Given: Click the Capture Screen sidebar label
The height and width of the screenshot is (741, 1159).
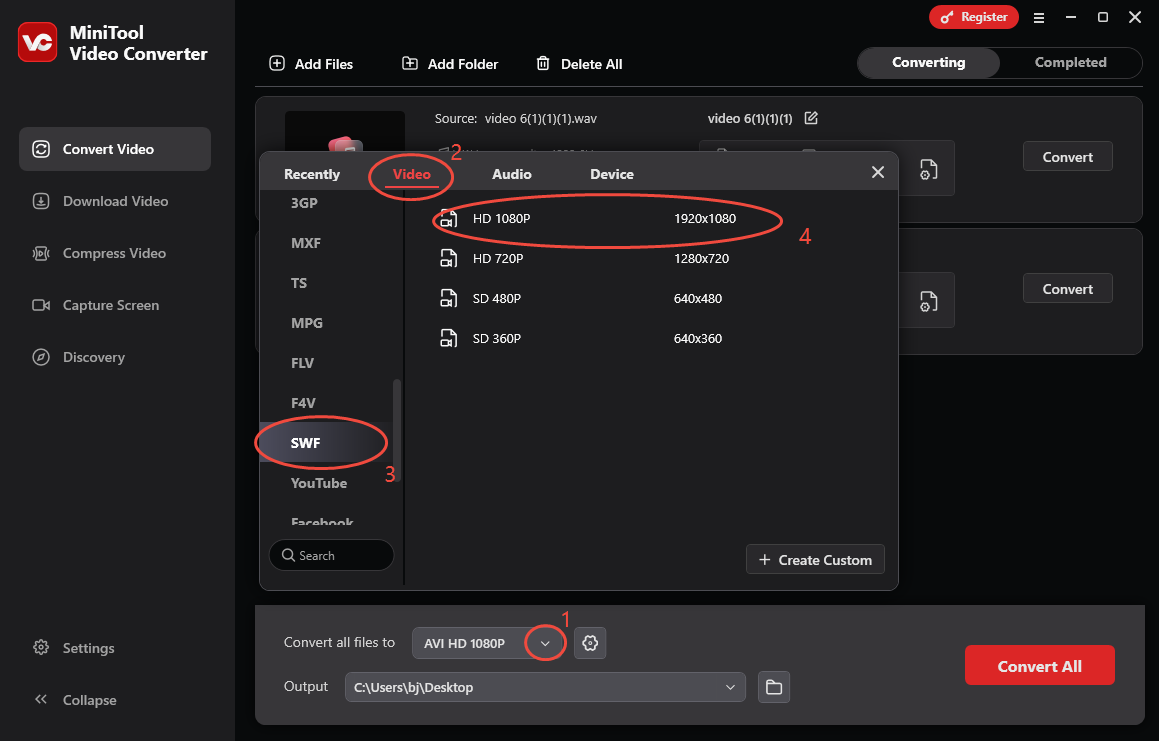Looking at the screenshot, I should coord(111,305).
